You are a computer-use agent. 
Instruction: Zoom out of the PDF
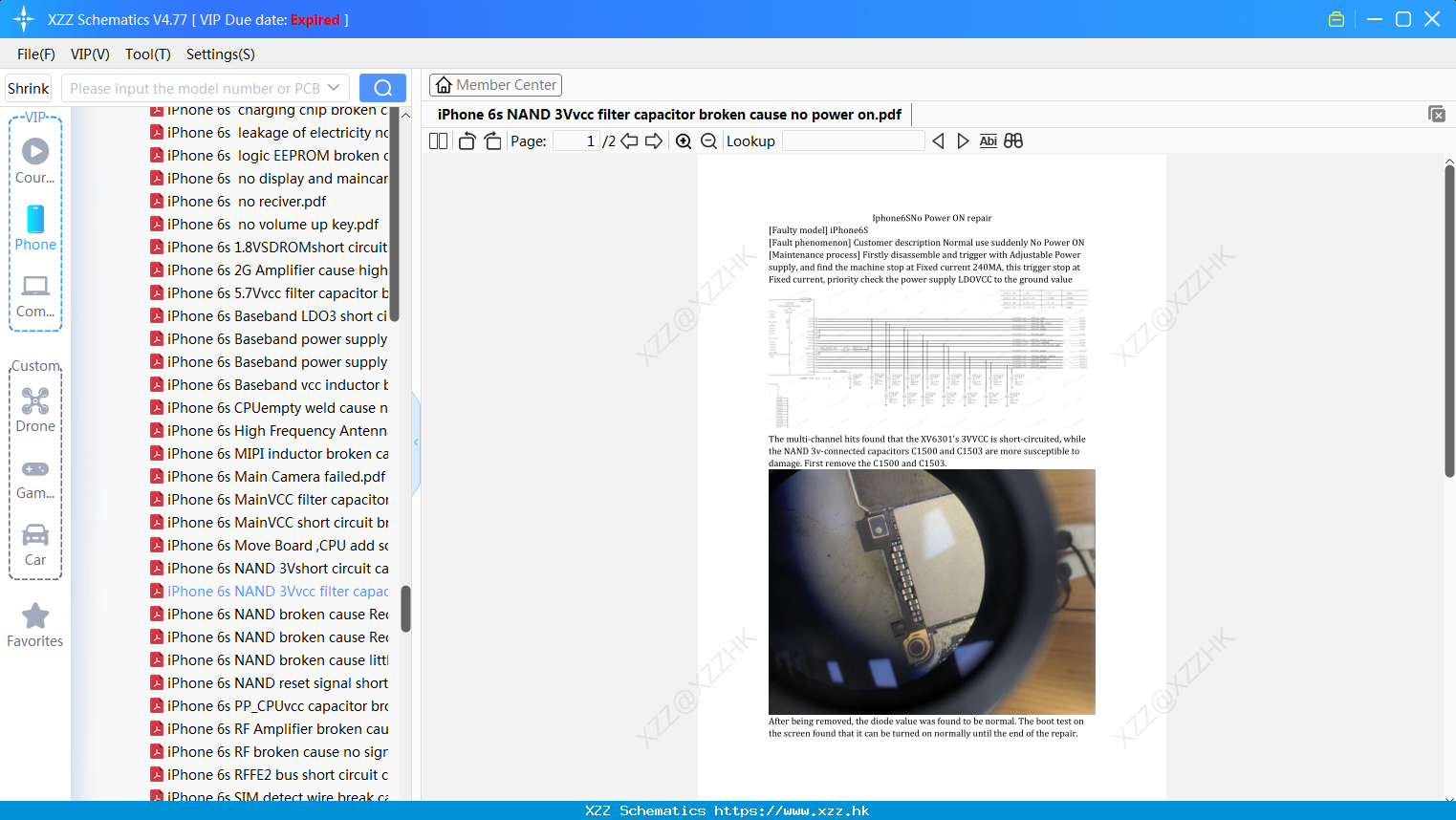click(708, 141)
